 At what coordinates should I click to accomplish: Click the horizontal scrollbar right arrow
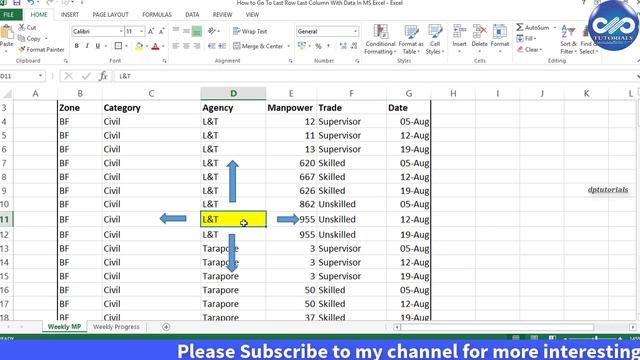pyautogui.click(x=632, y=327)
